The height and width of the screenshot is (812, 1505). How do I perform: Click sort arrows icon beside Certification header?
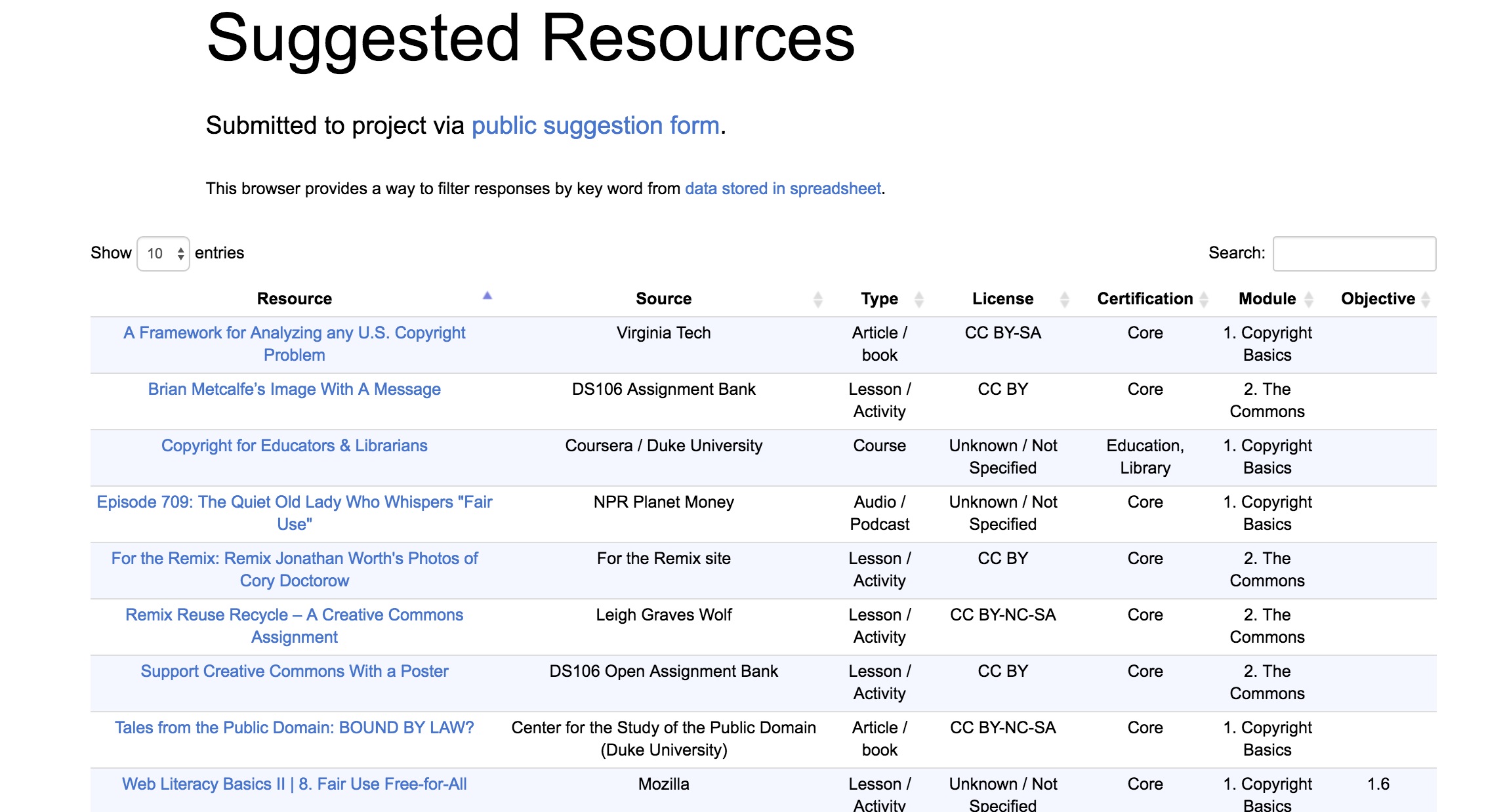tap(1204, 300)
